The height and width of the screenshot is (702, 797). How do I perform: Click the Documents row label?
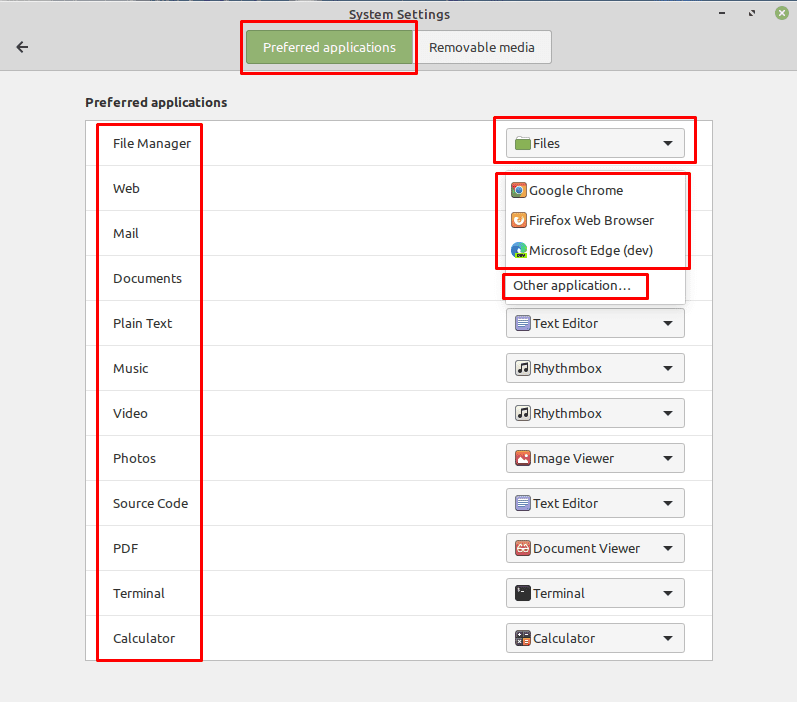[147, 279]
